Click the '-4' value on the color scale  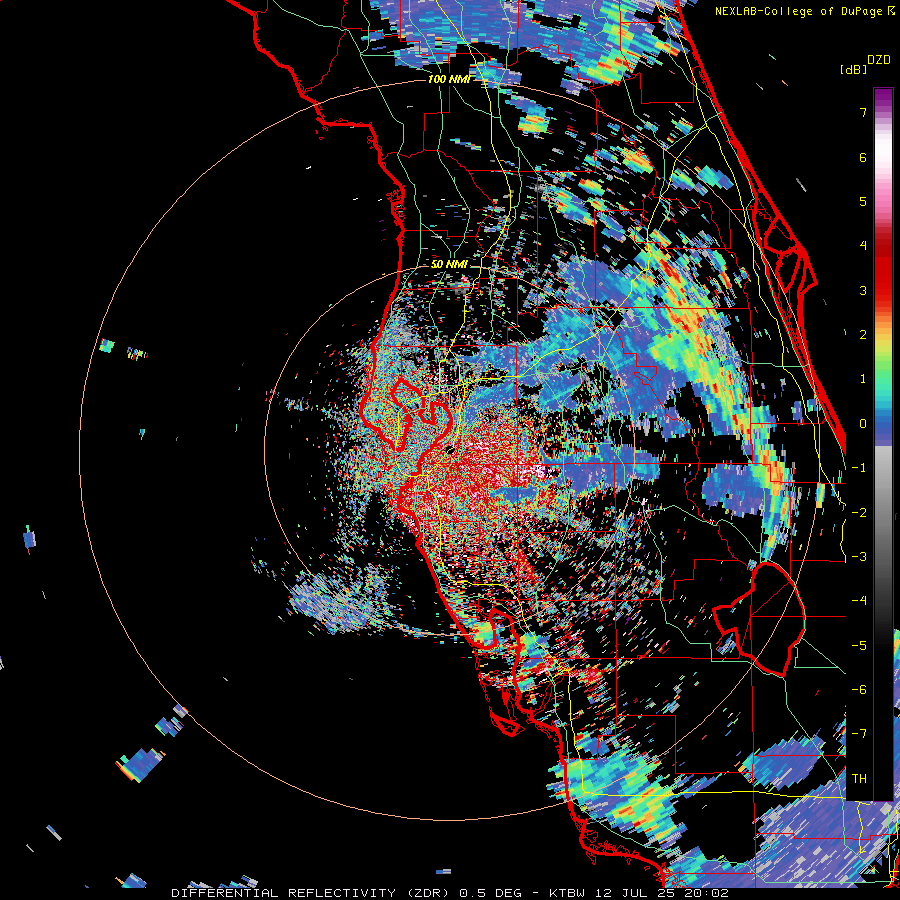(x=859, y=601)
